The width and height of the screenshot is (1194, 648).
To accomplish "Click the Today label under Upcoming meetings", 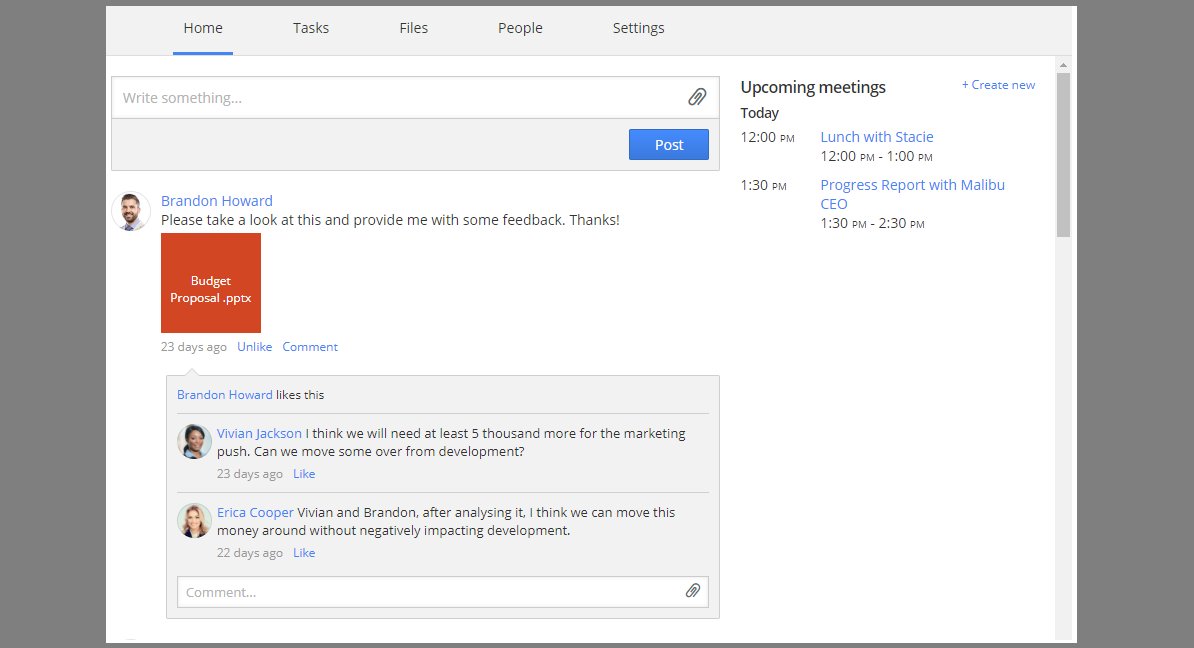I will 759,113.
